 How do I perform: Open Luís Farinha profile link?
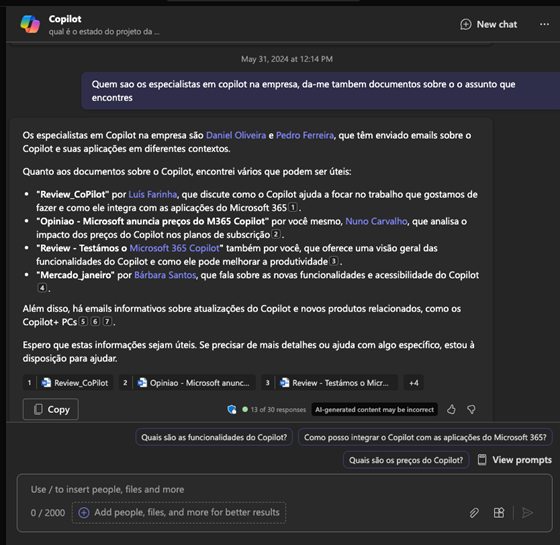click(152, 194)
